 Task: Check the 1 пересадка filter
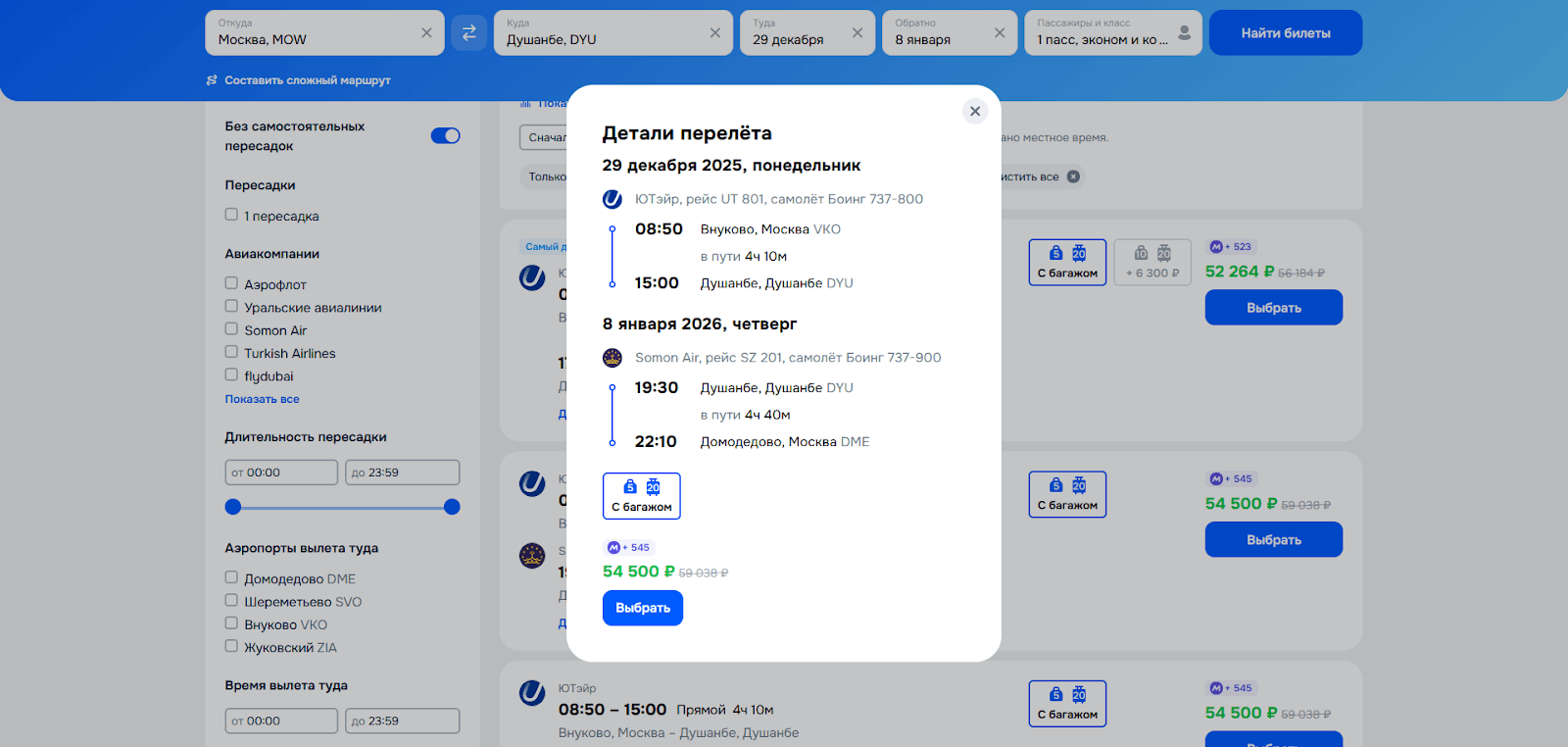232,215
